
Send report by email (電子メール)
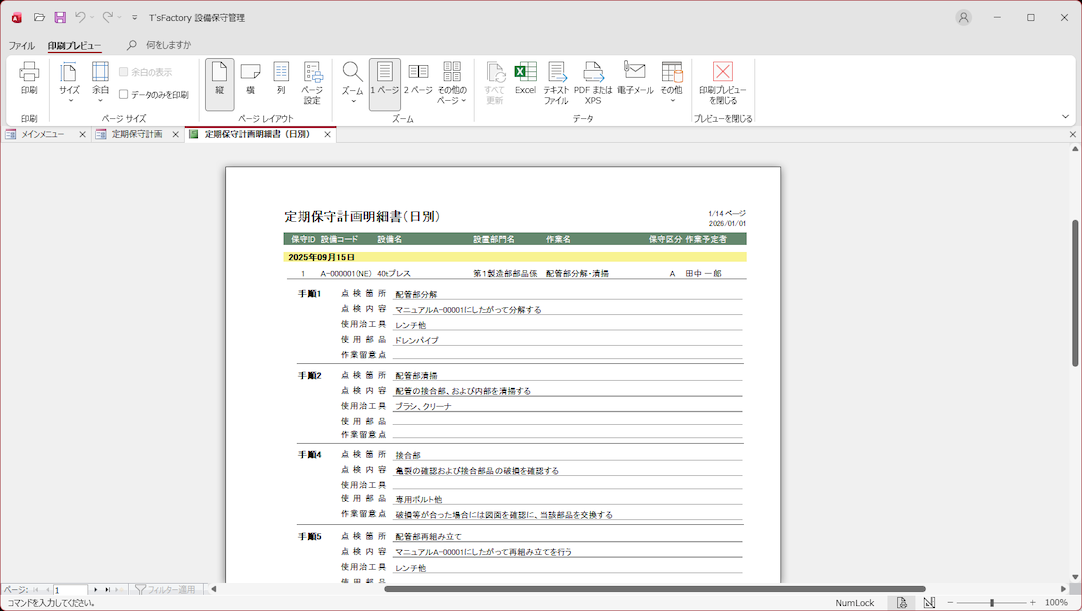pyautogui.click(x=635, y=78)
